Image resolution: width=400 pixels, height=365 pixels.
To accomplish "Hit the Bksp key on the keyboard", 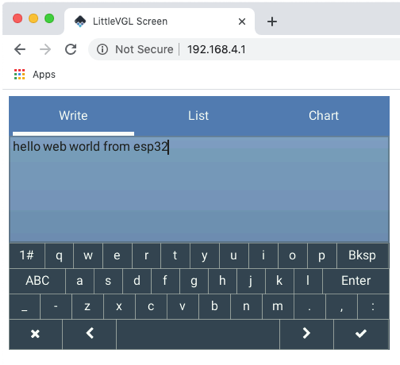I will [x=362, y=256].
